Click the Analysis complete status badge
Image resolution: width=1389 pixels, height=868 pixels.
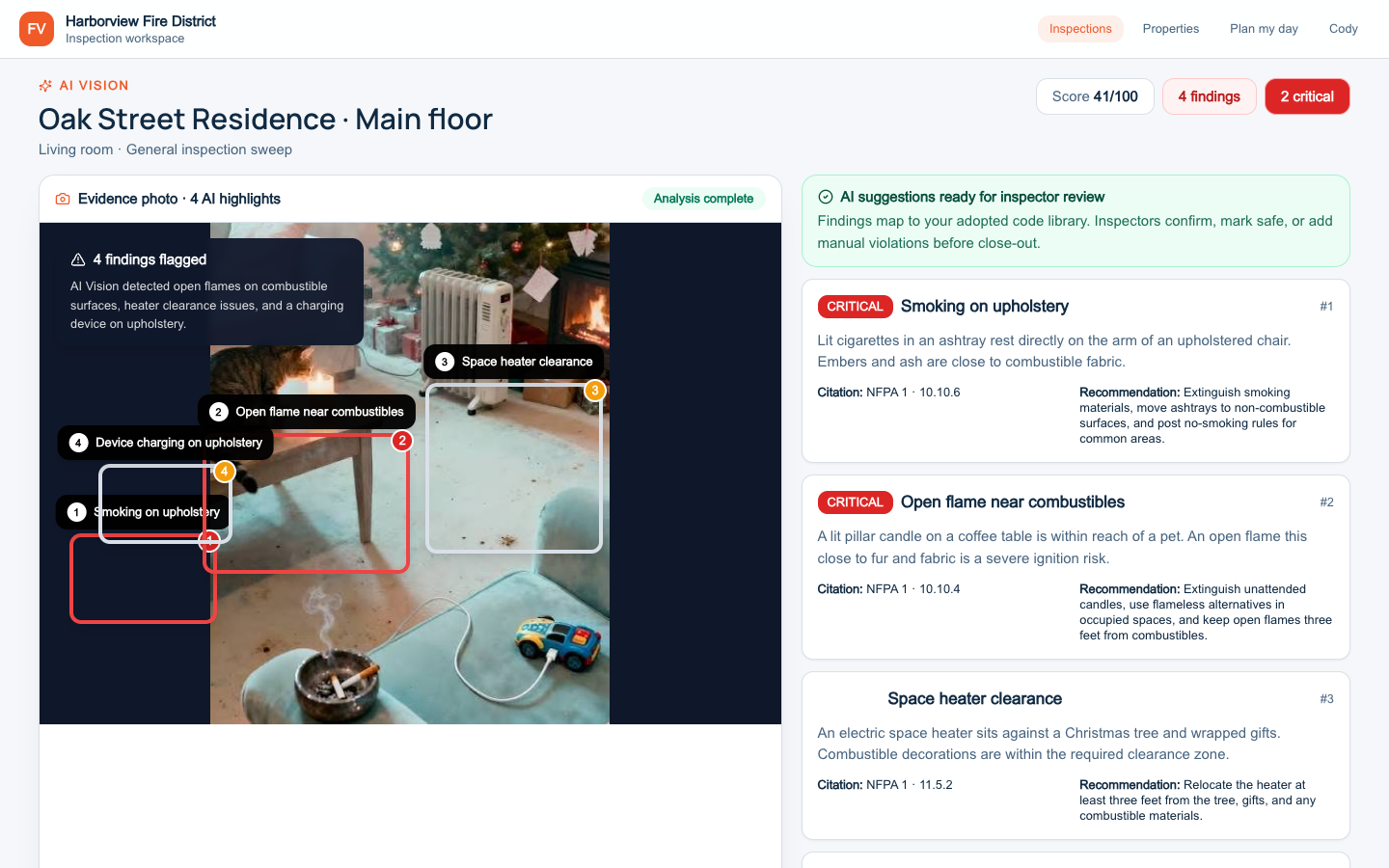[704, 199]
